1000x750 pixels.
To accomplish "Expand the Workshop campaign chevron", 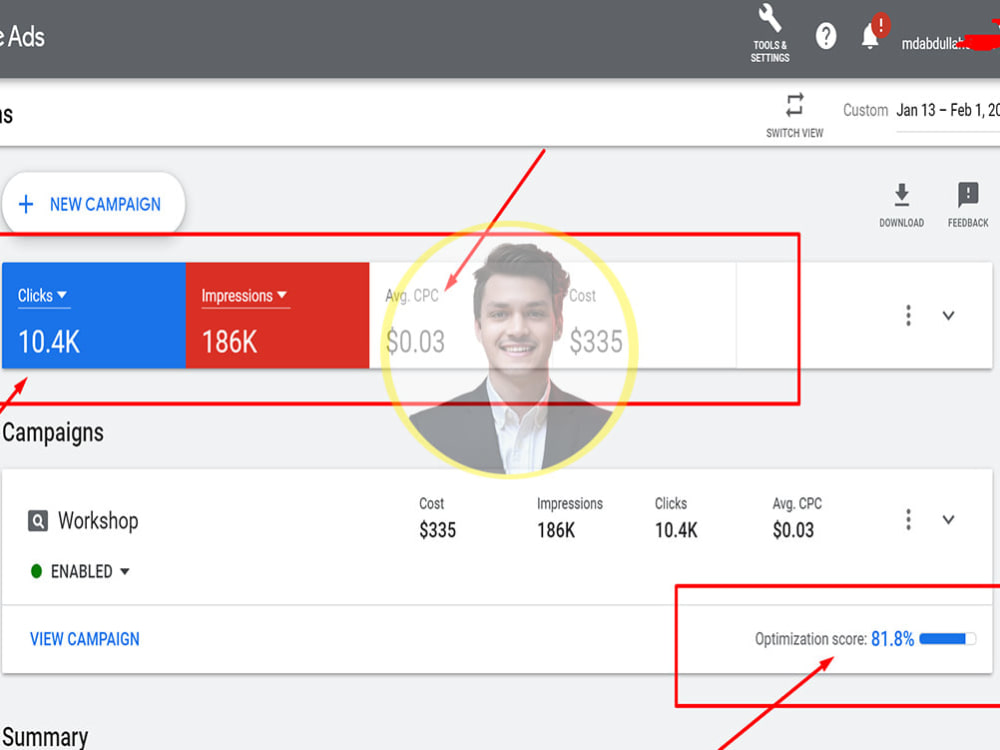I will coord(948,519).
